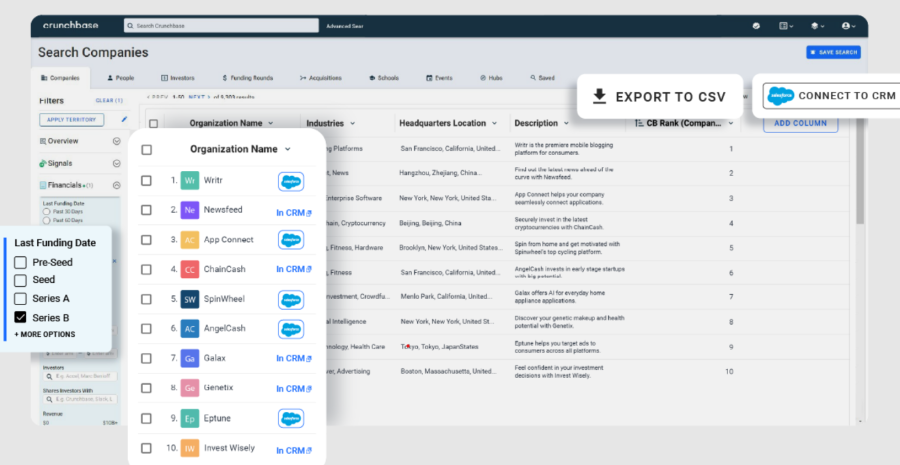Click the Export to CSV button
Image resolution: width=900 pixels, height=465 pixels.
click(x=659, y=97)
